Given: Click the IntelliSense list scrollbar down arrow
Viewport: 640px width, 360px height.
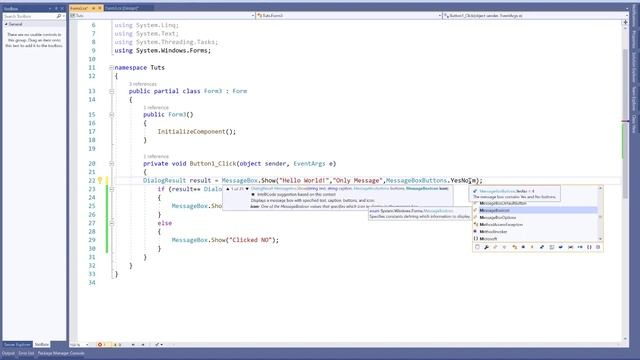Looking at the screenshot, I should (x=600, y=239).
